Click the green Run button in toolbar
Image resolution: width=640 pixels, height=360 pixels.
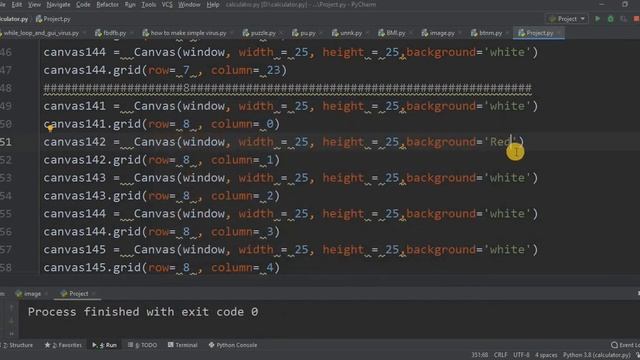[x=598, y=19]
